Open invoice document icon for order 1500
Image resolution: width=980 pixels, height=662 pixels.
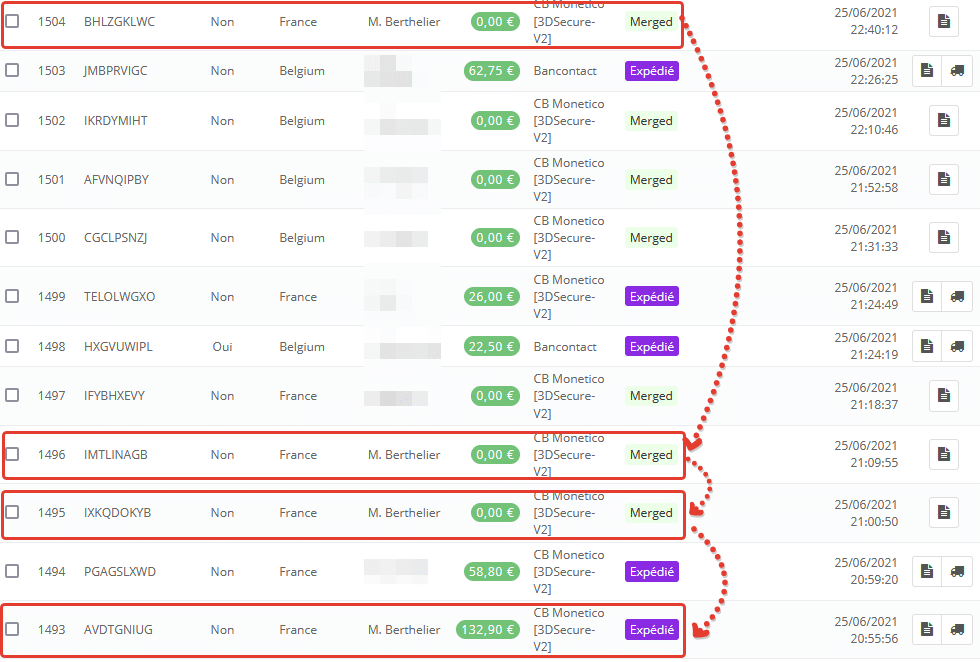(944, 238)
